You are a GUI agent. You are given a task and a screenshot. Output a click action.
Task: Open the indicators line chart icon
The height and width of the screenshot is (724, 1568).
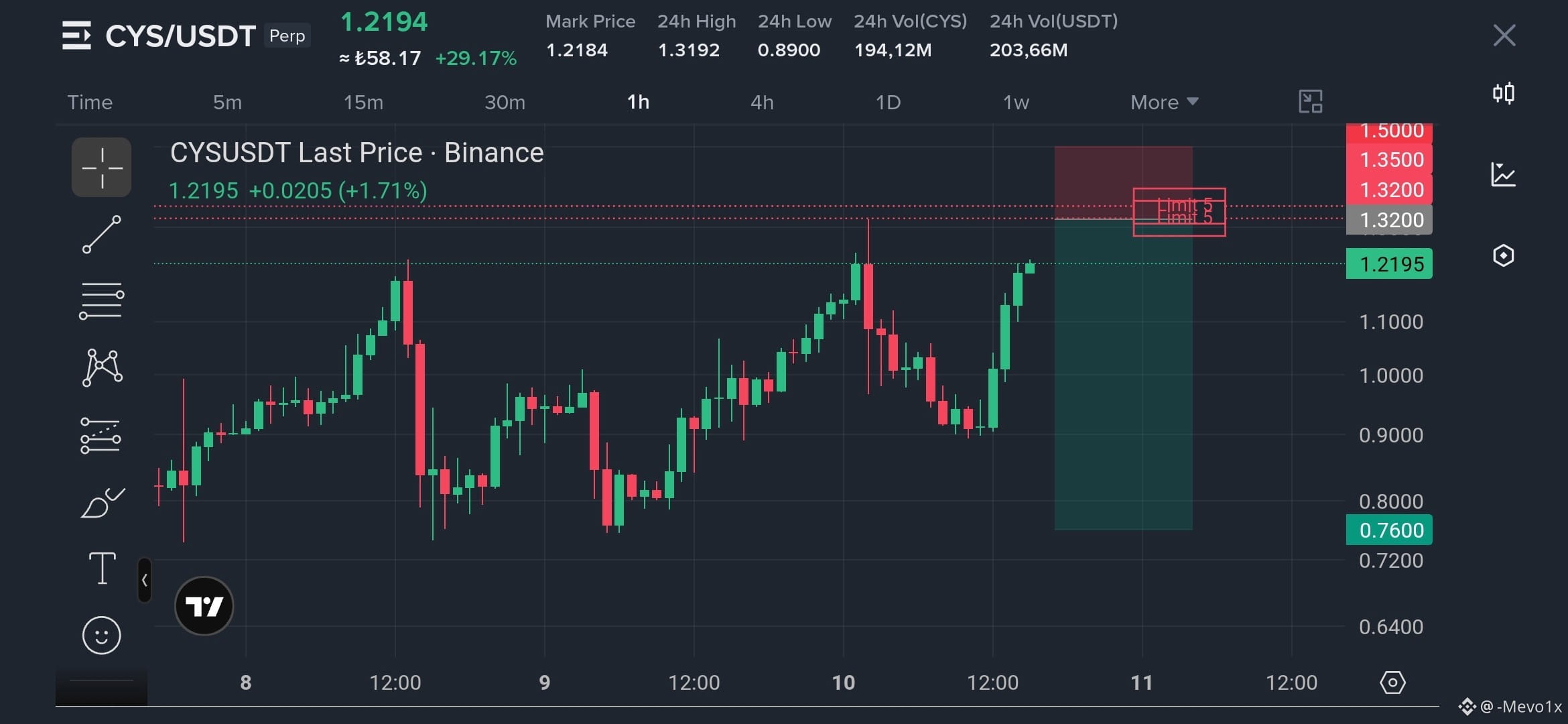(x=1504, y=174)
